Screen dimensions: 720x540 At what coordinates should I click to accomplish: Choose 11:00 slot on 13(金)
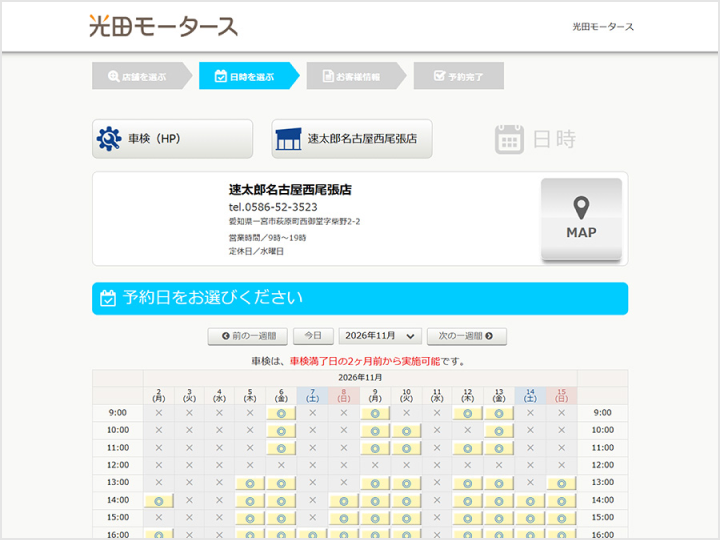click(x=499, y=448)
